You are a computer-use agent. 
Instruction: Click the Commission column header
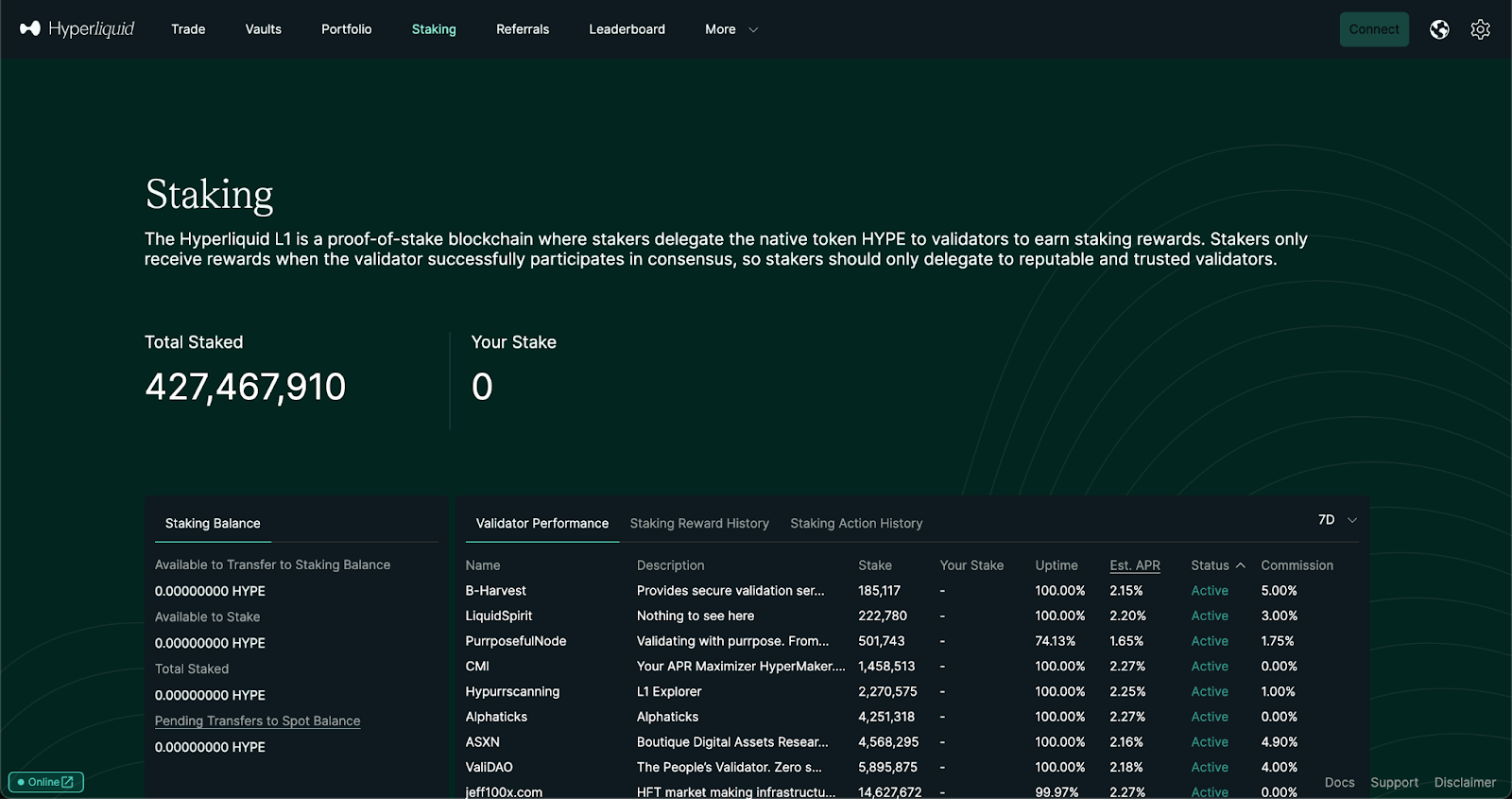[1297, 565]
